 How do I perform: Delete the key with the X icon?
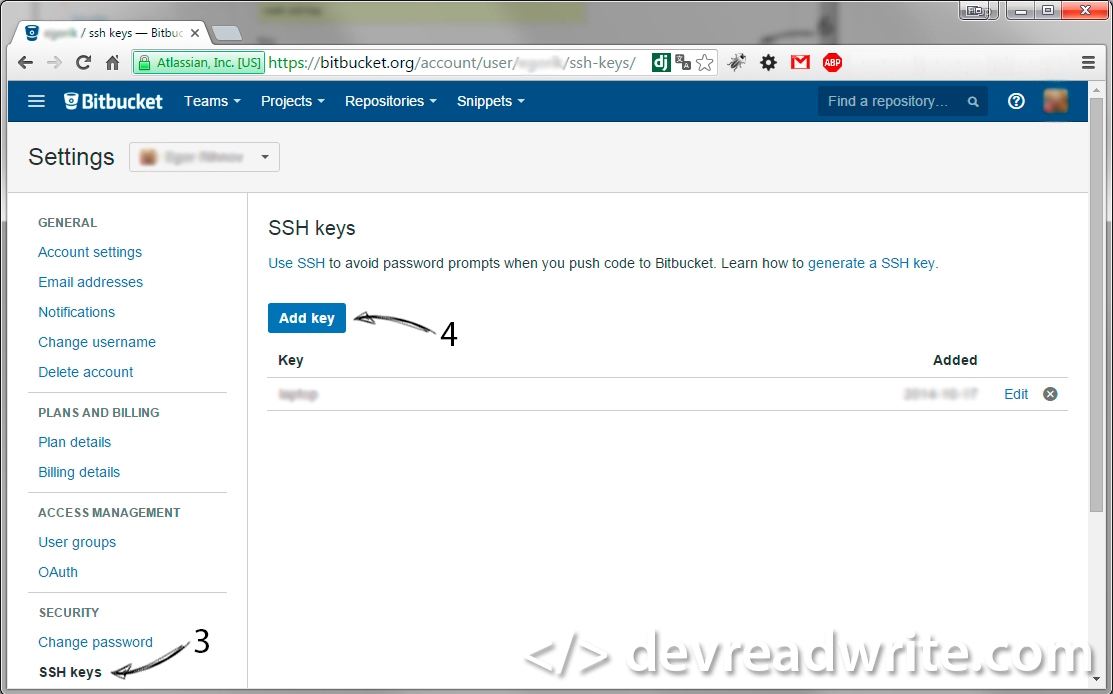point(1051,394)
